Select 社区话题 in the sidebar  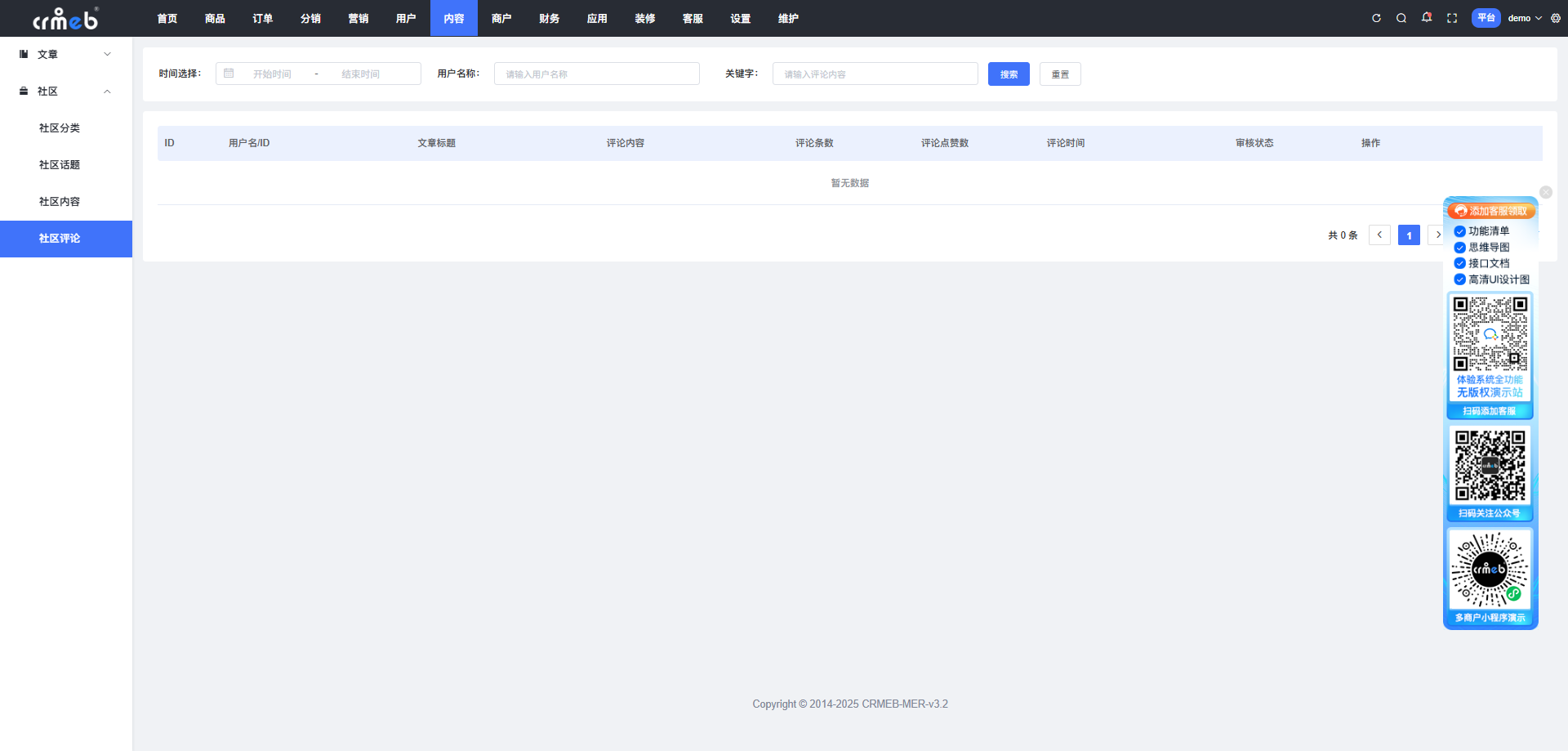(60, 165)
